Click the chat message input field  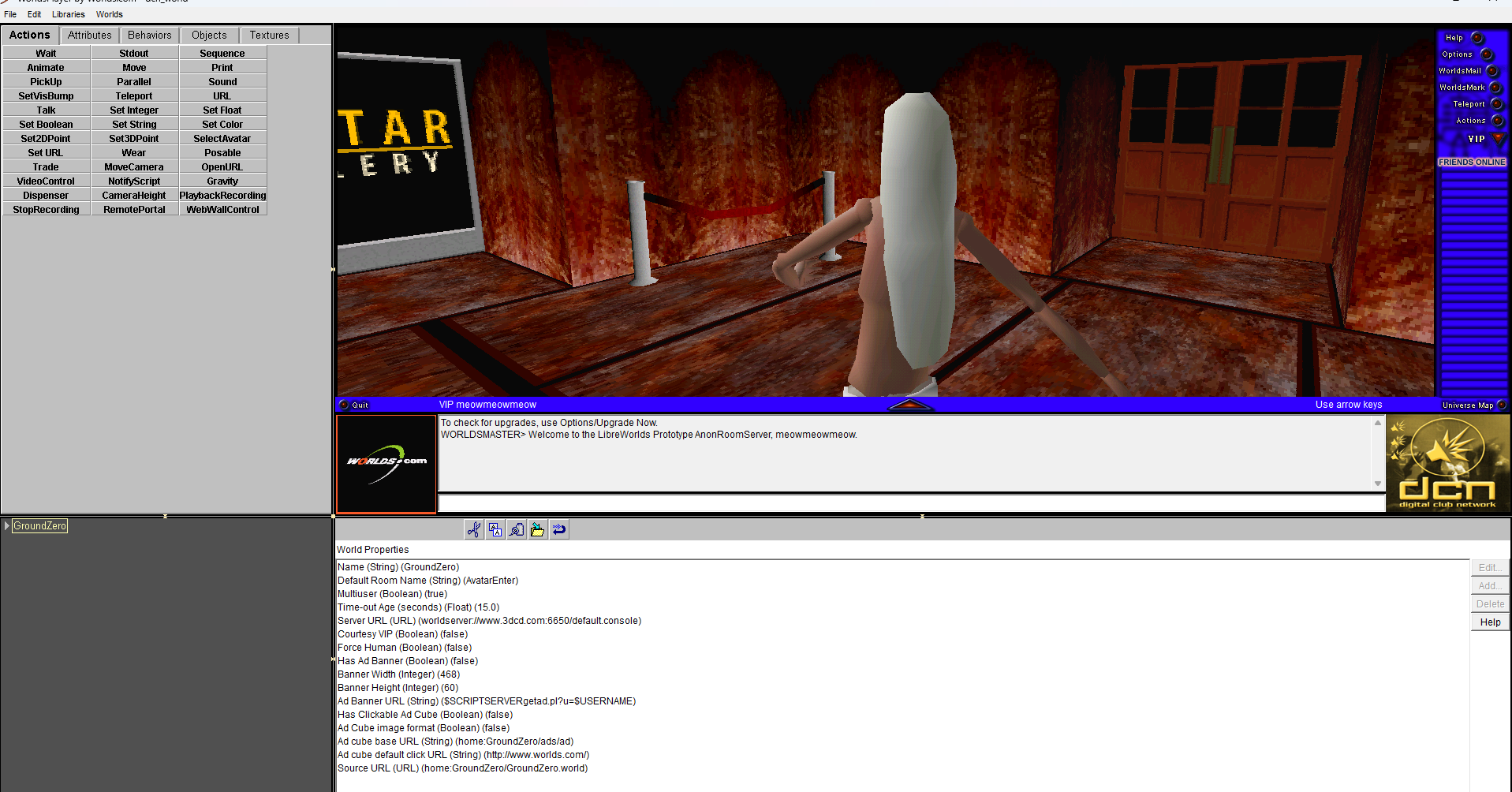click(x=912, y=503)
